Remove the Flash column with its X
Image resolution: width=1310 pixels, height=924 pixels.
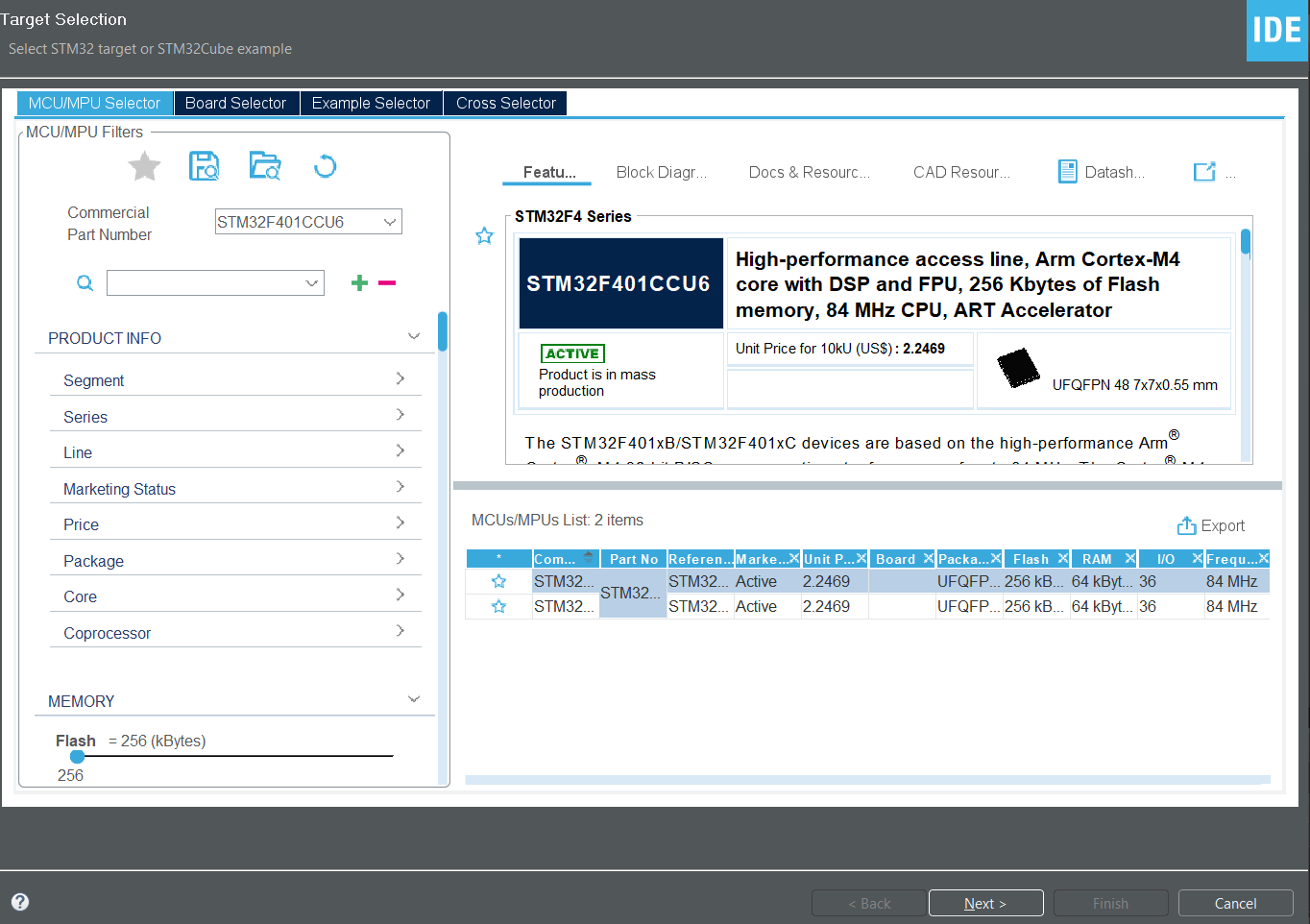(x=1063, y=558)
